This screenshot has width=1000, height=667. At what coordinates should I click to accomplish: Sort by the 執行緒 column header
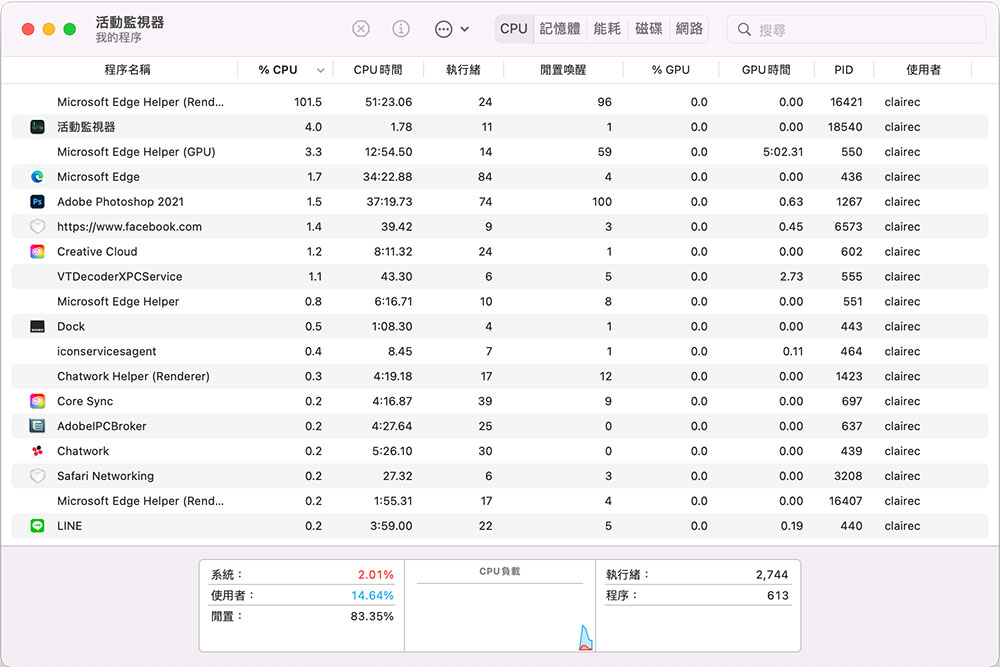pos(463,70)
